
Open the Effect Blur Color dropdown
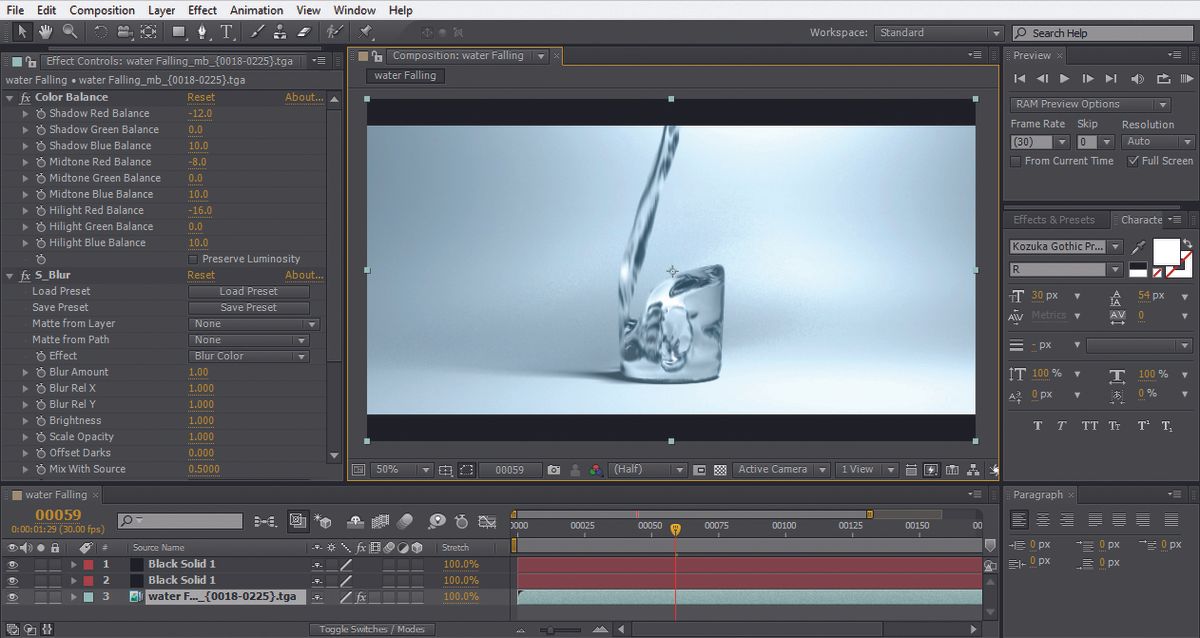pyautogui.click(x=249, y=356)
